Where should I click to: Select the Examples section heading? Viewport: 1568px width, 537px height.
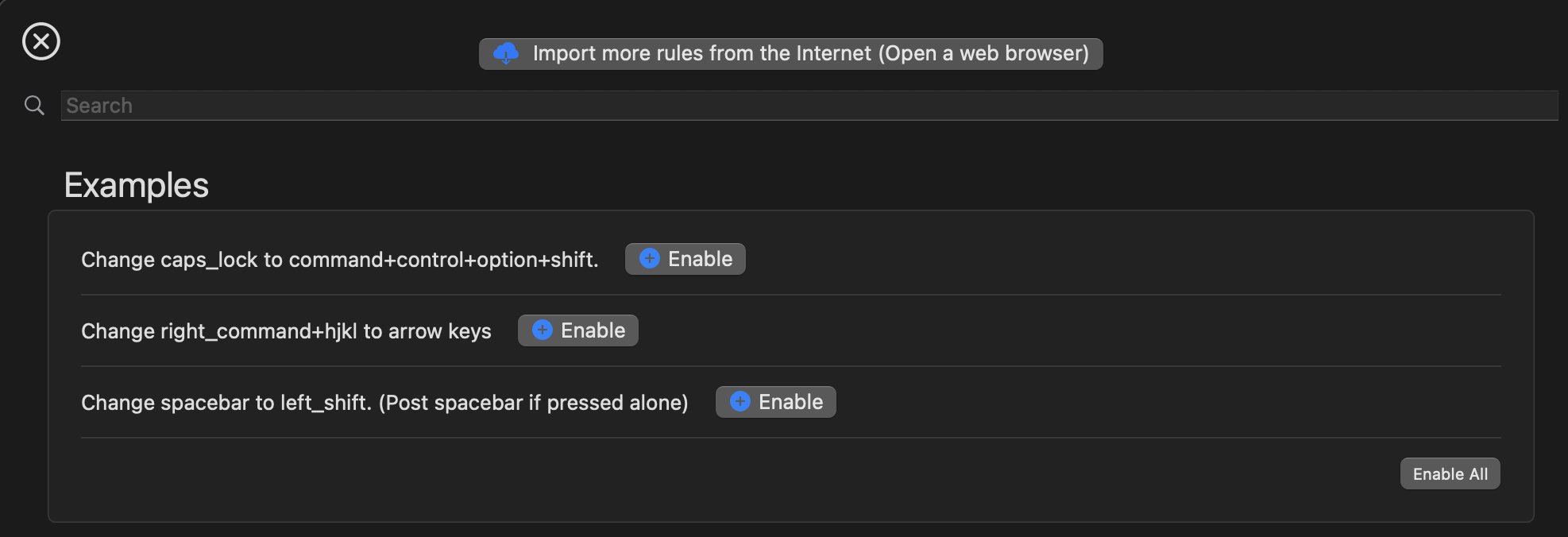coord(137,185)
